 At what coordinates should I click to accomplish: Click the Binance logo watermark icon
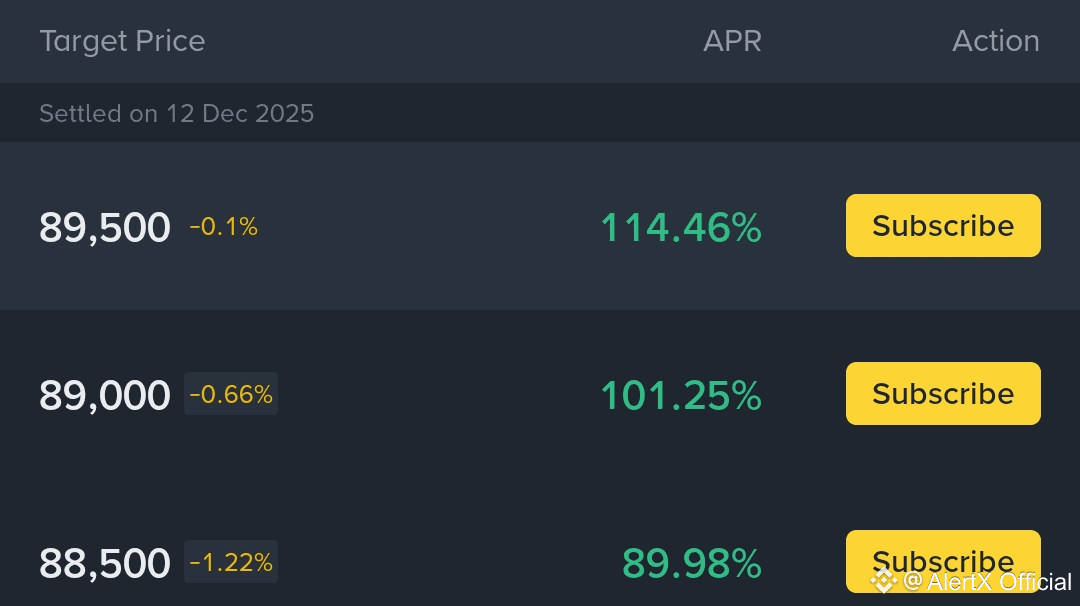[x=883, y=581]
